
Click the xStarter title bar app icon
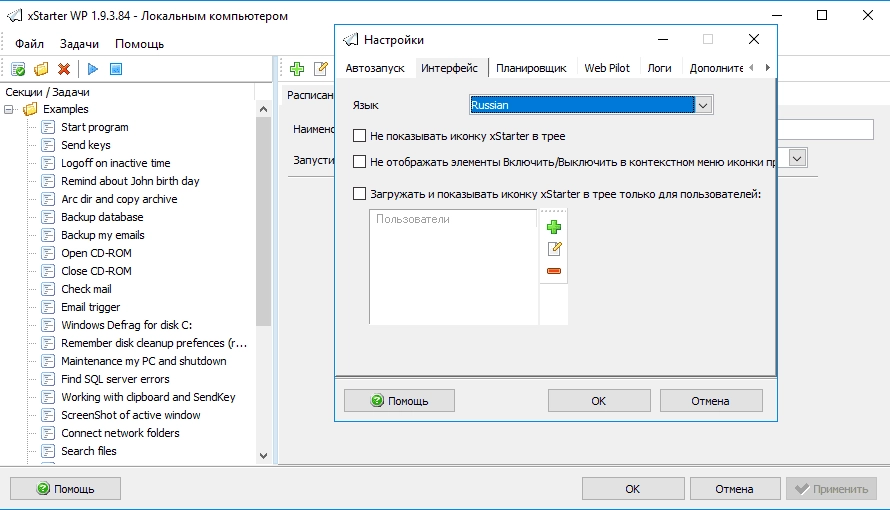pyautogui.click(x=14, y=16)
